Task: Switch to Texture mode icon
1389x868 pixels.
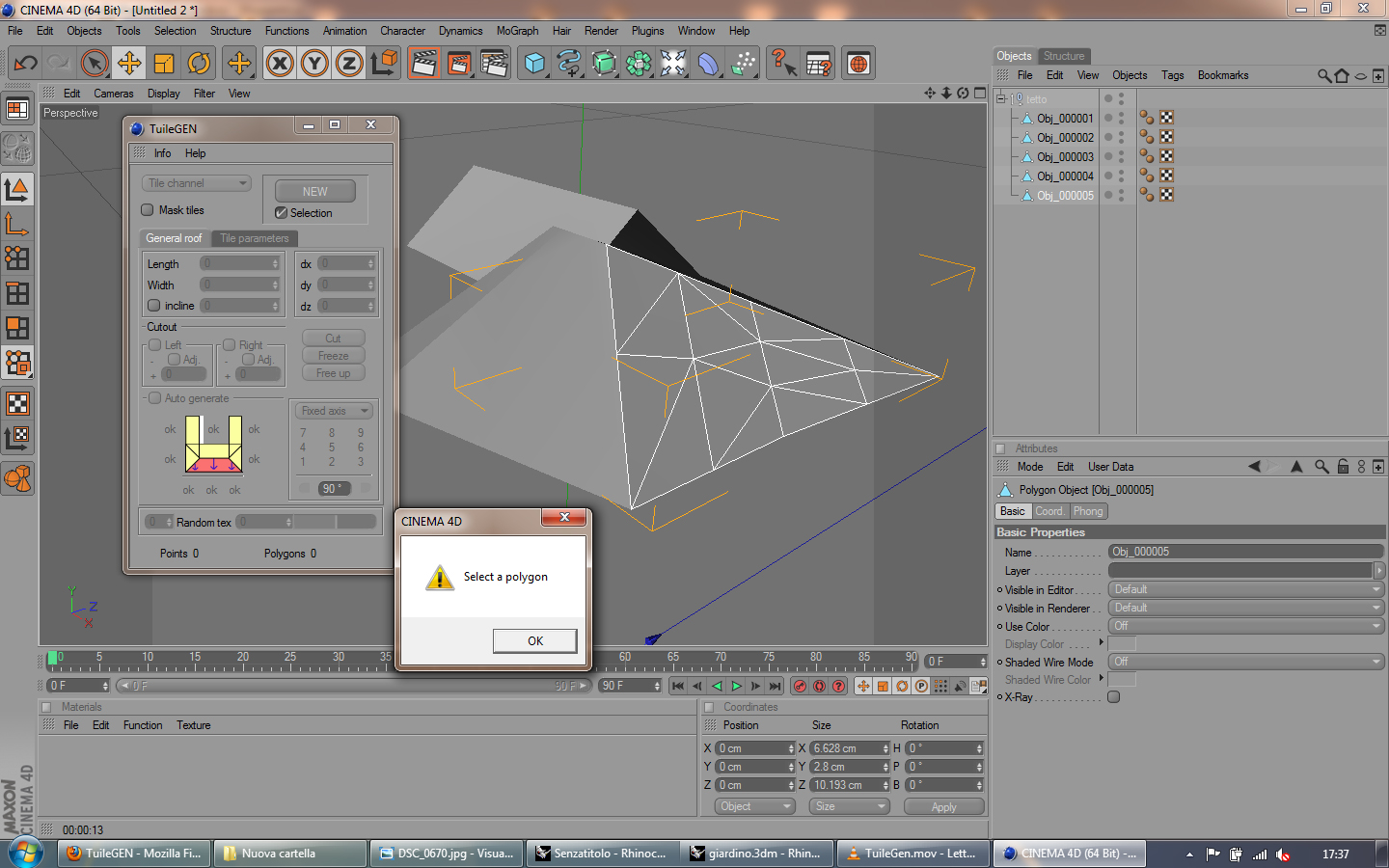Action: pos(17,403)
